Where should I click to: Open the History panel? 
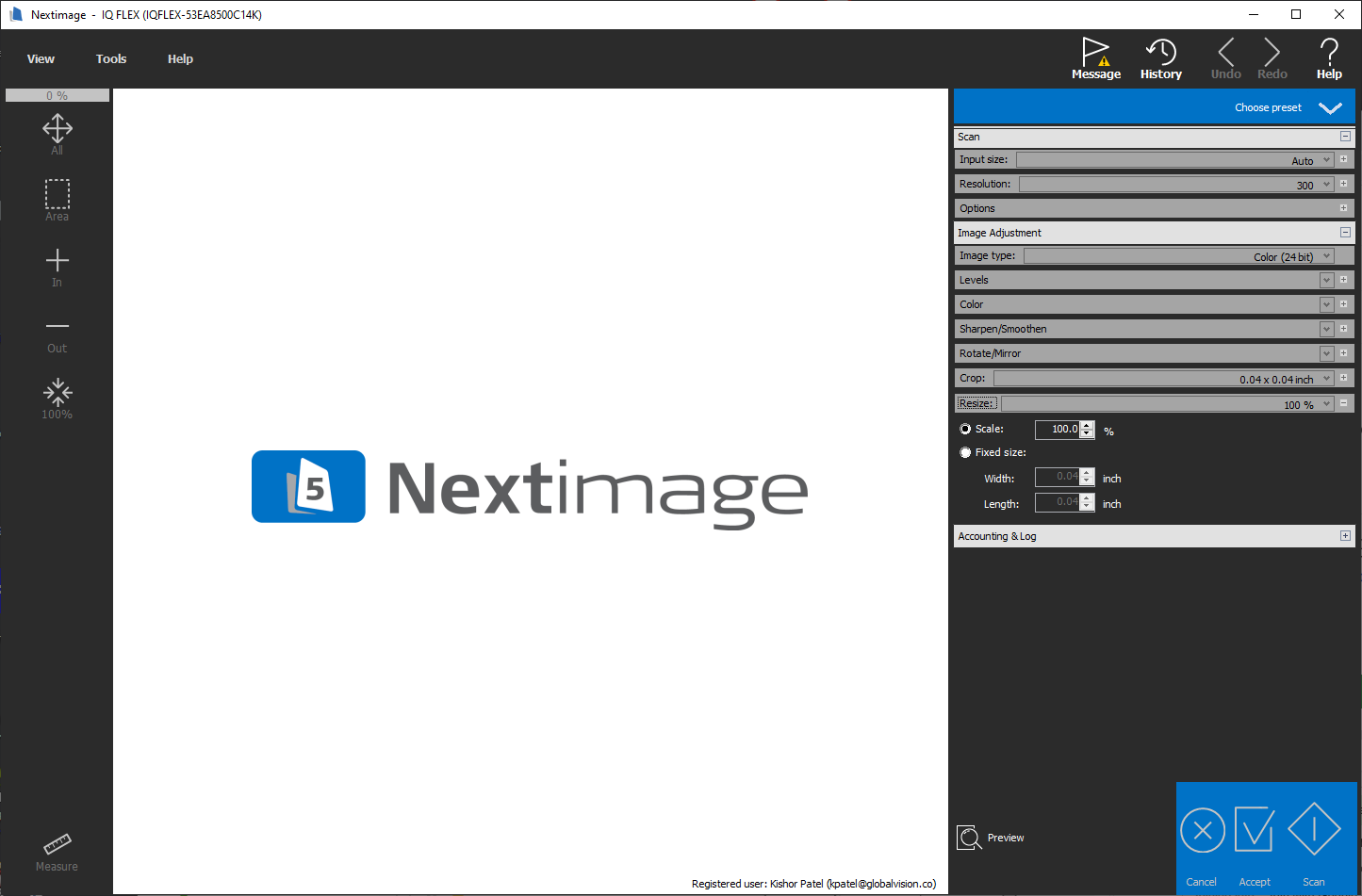pos(1160,57)
